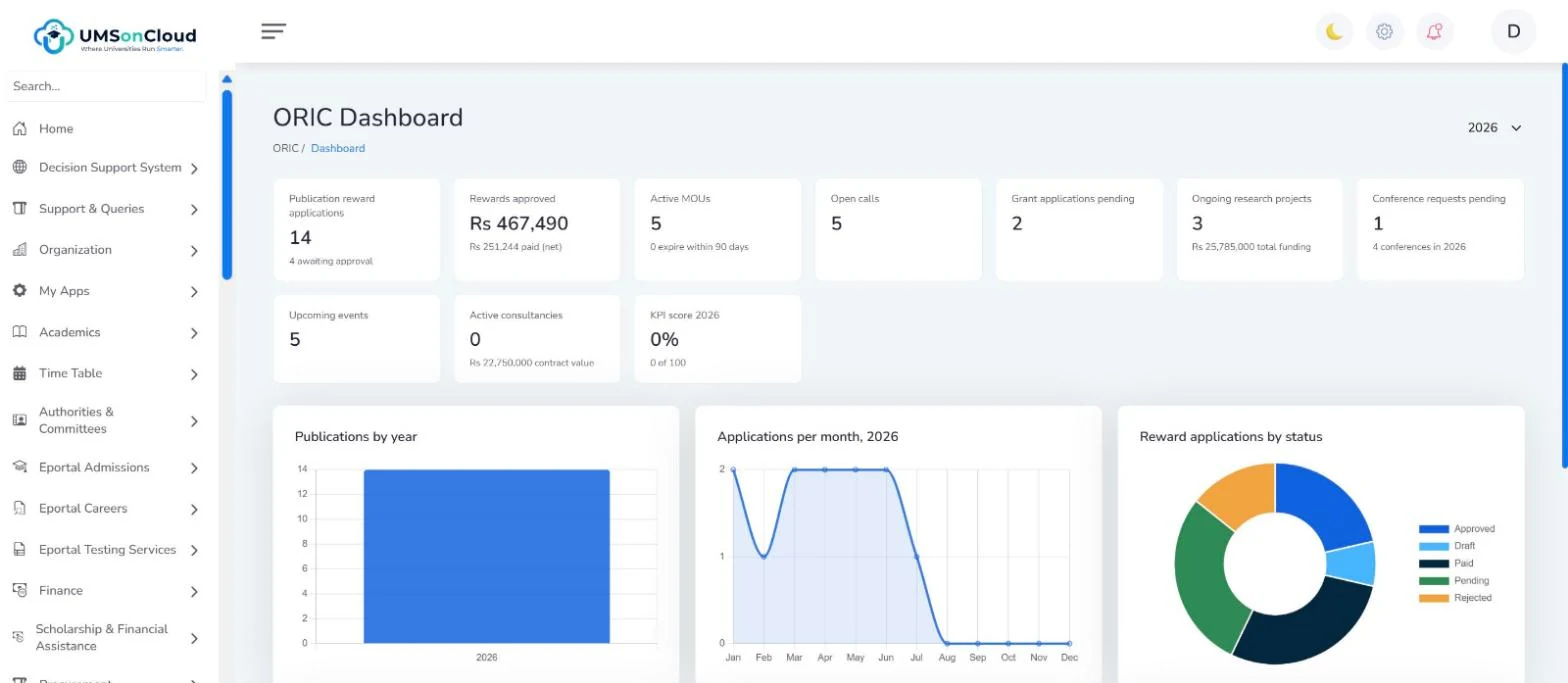Click the sidebar Search input field
The height and width of the screenshot is (683, 1568).
[x=106, y=86]
